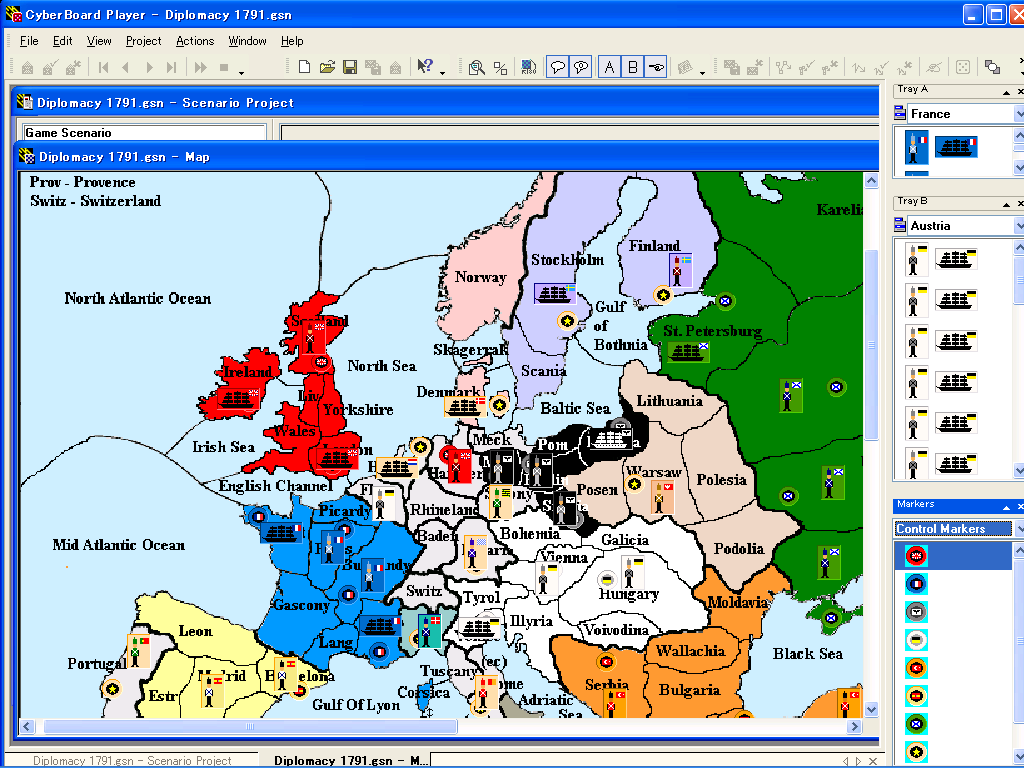
Task: Switch to the Map bottom tab
Action: click(350, 761)
